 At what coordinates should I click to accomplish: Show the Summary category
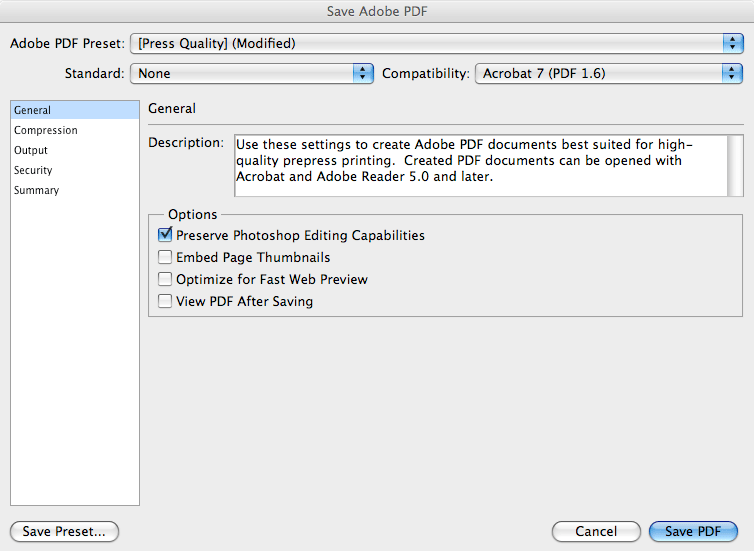75,190
